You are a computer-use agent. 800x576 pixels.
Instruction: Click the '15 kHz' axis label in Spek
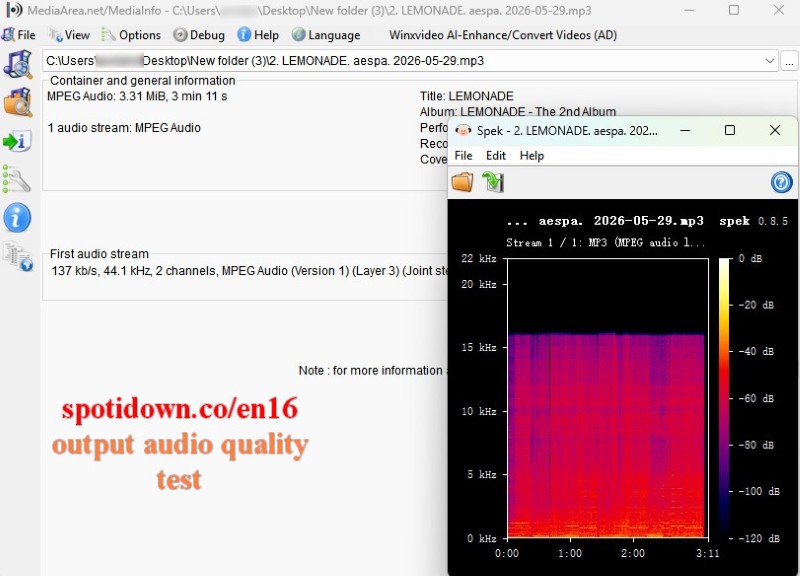(479, 347)
